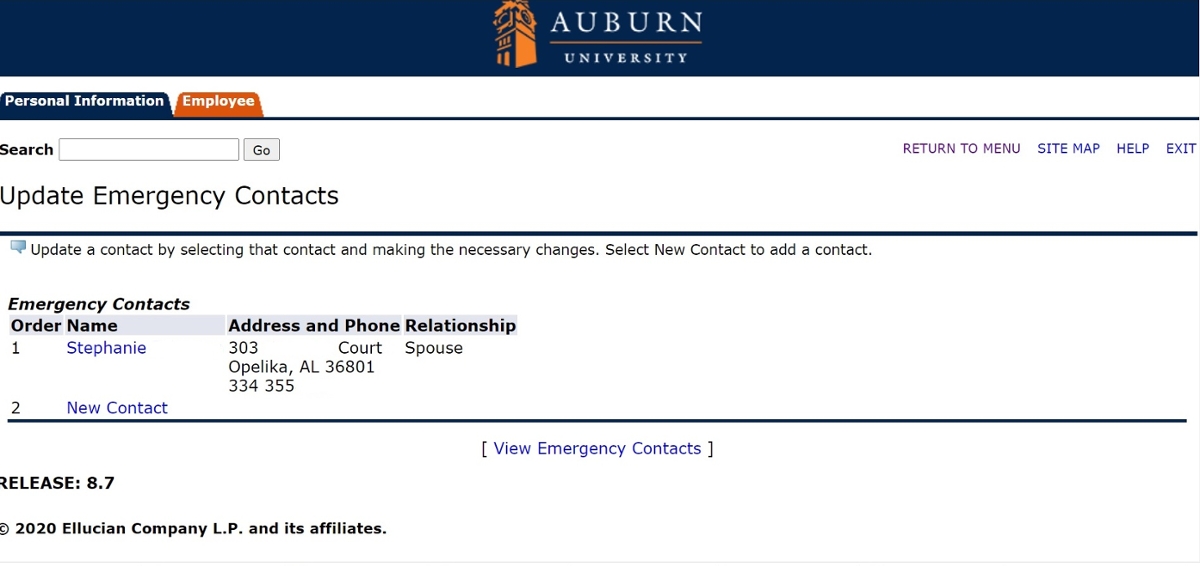
Task: Click the Order column header
Action: pyautogui.click(x=36, y=326)
